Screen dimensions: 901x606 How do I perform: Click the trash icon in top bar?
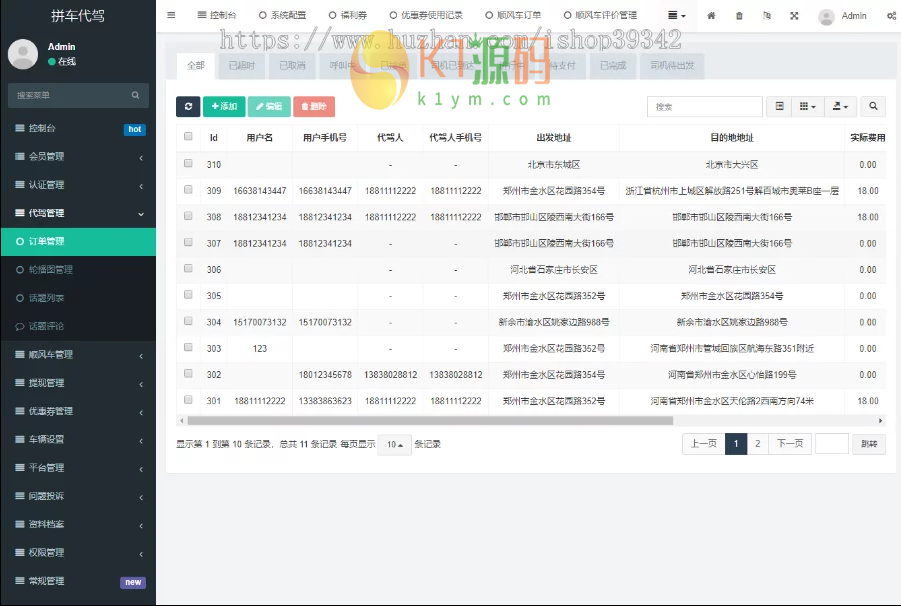pyautogui.click(x=739, y=16)
